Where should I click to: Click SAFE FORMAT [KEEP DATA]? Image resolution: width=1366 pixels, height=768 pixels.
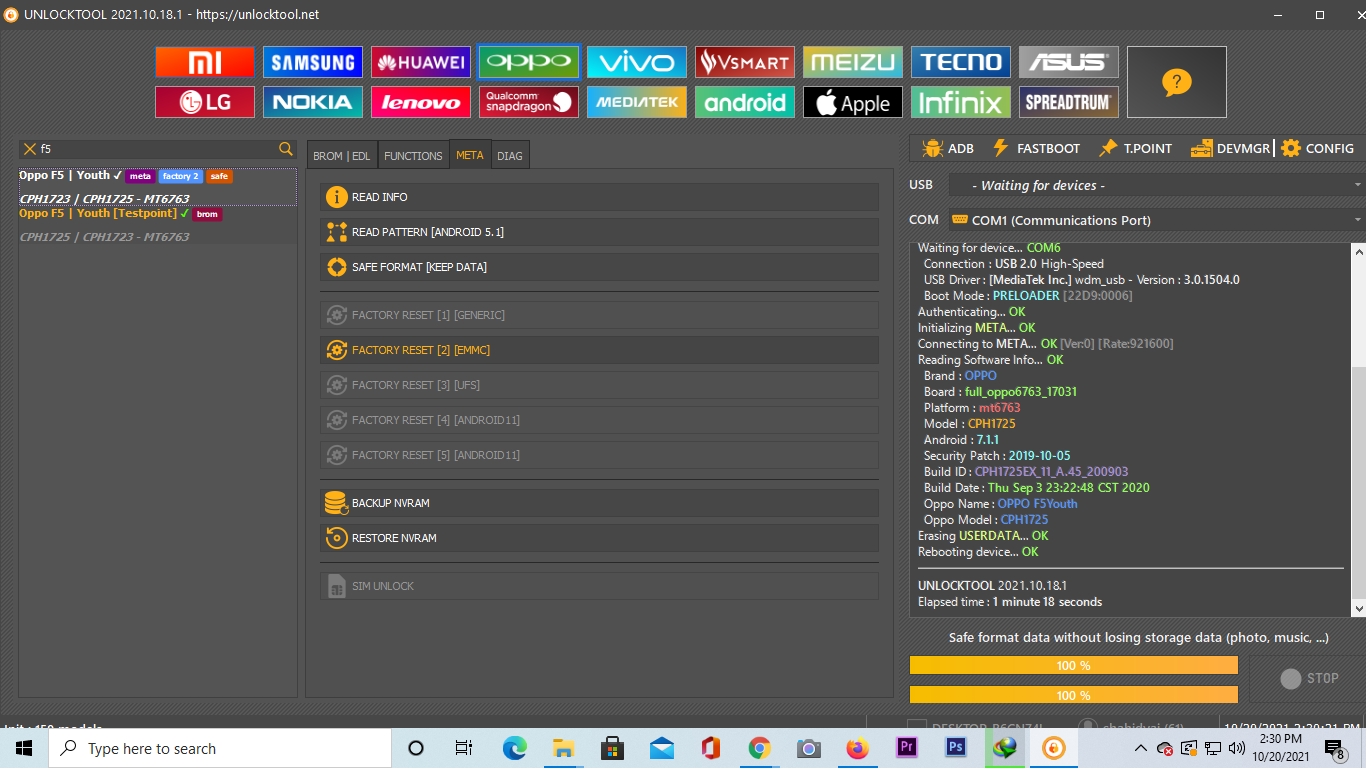pyautogui.click(x=599, y=267)
